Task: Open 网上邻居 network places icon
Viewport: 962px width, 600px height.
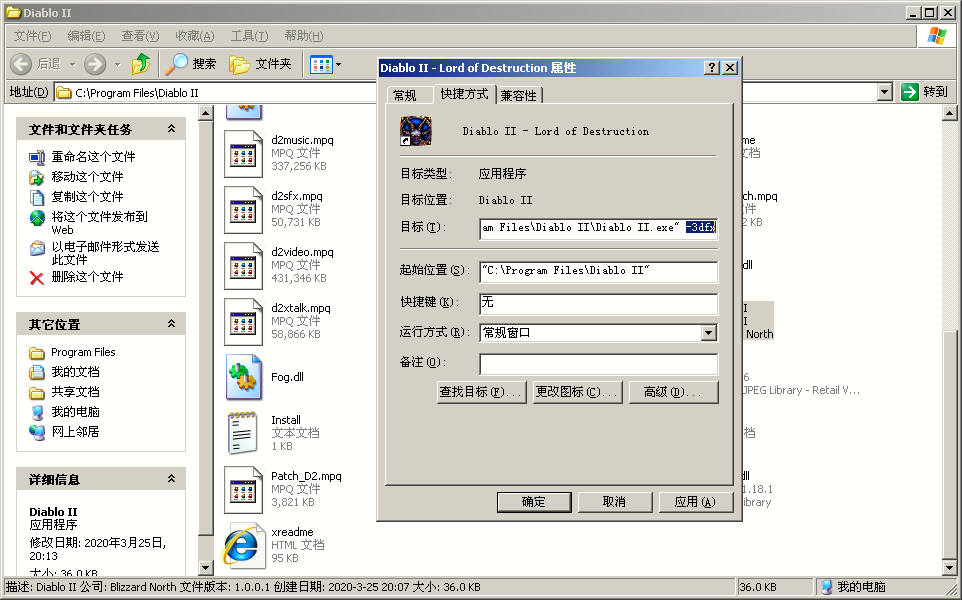Action: pos(37,433)
